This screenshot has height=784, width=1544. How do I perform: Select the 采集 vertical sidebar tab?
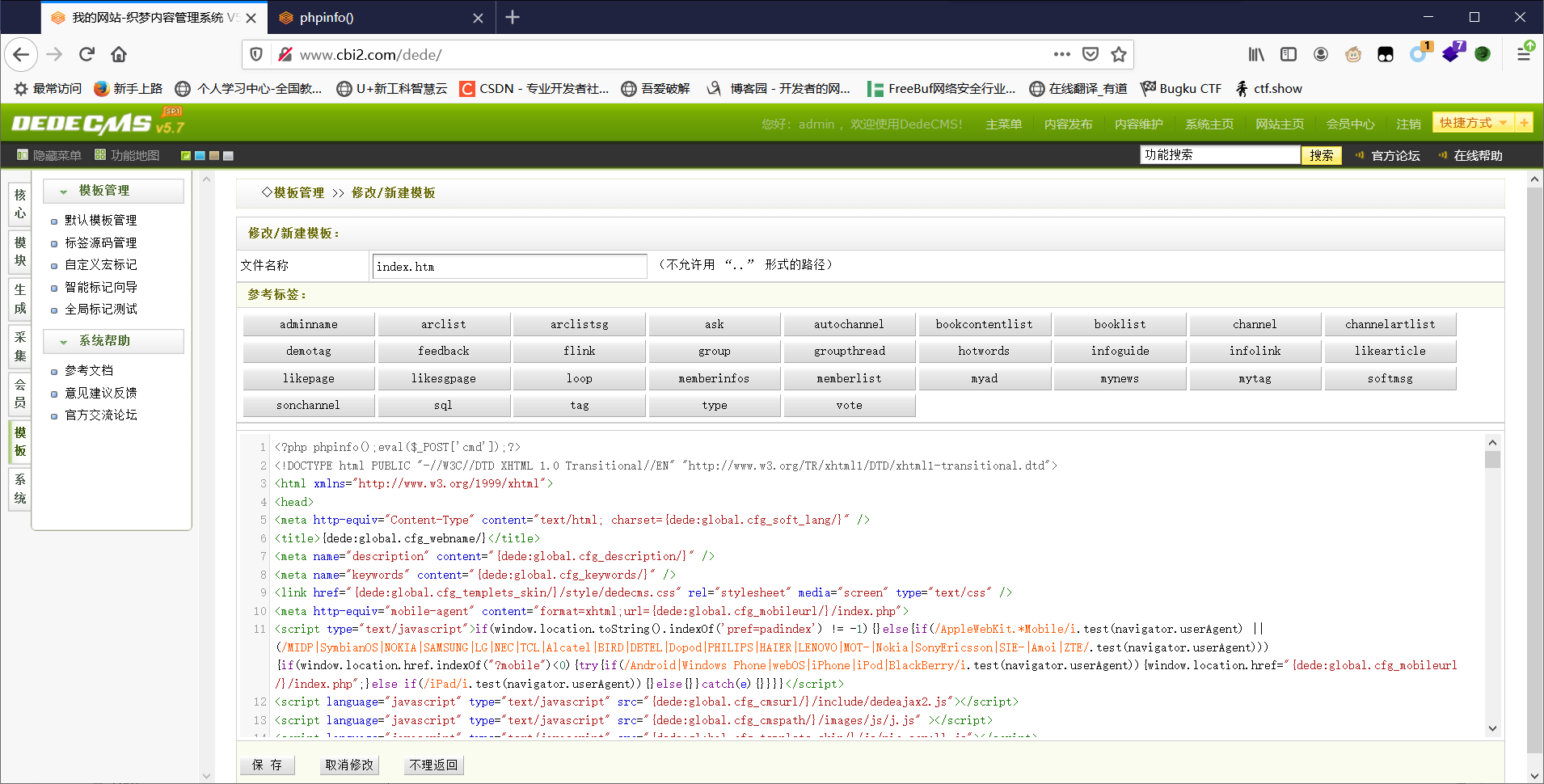click(x=20, y=346)
